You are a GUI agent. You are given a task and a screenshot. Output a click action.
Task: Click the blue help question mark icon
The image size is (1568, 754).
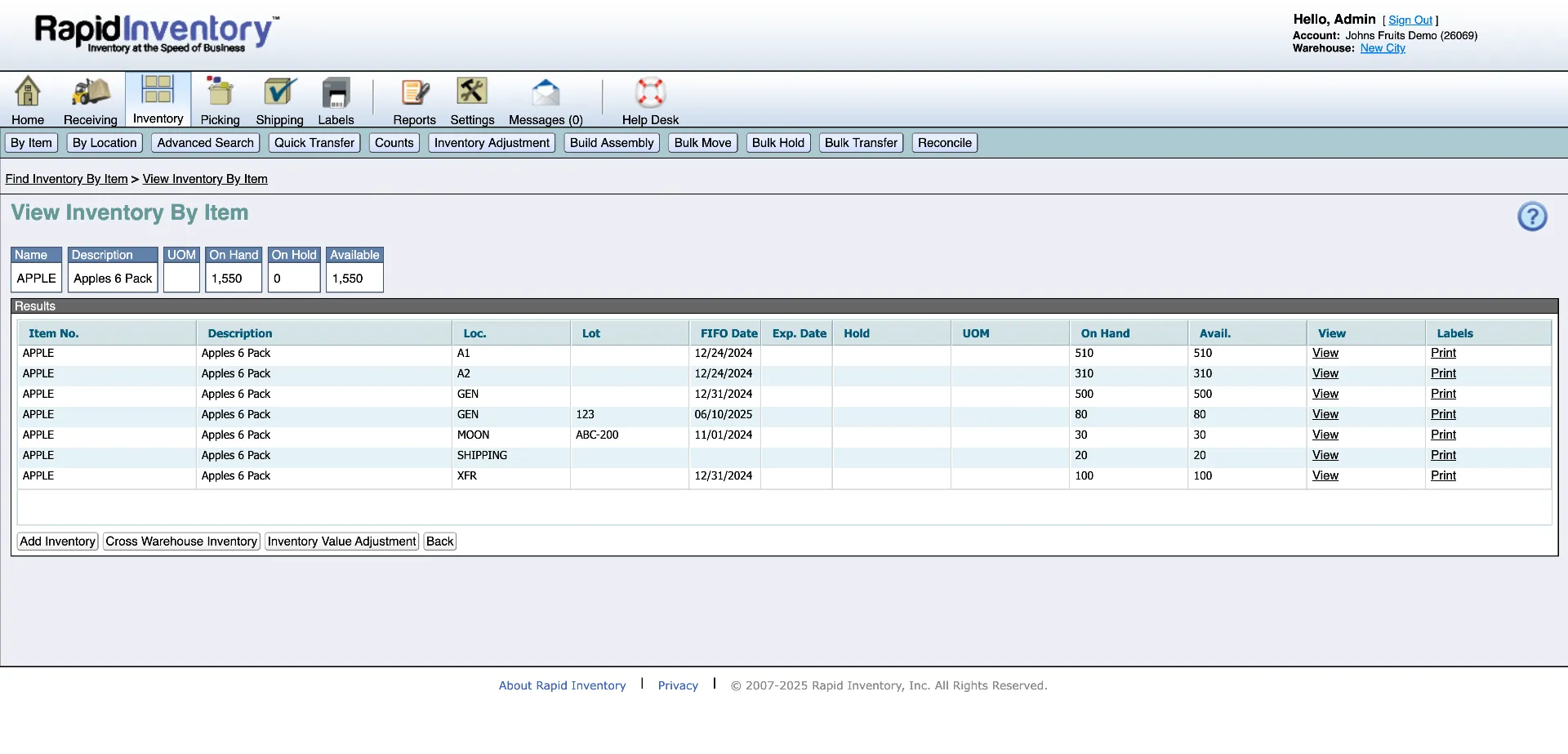1532,216
